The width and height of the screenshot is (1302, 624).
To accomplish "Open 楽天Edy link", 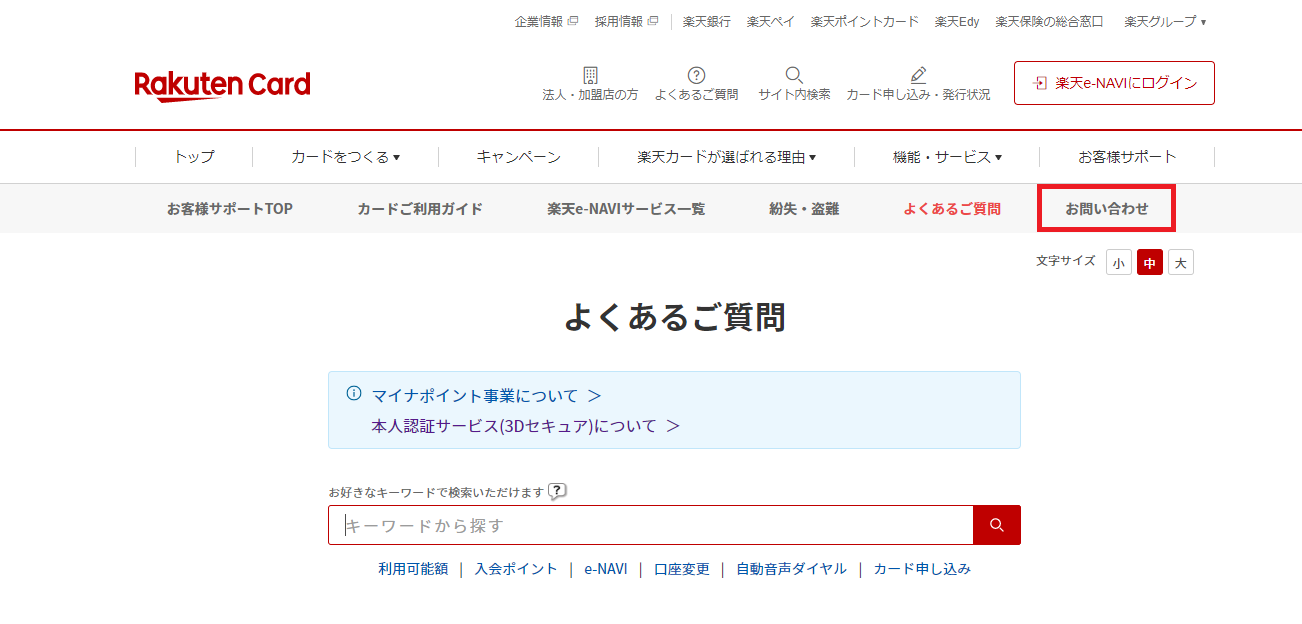I will coord(957,21).
